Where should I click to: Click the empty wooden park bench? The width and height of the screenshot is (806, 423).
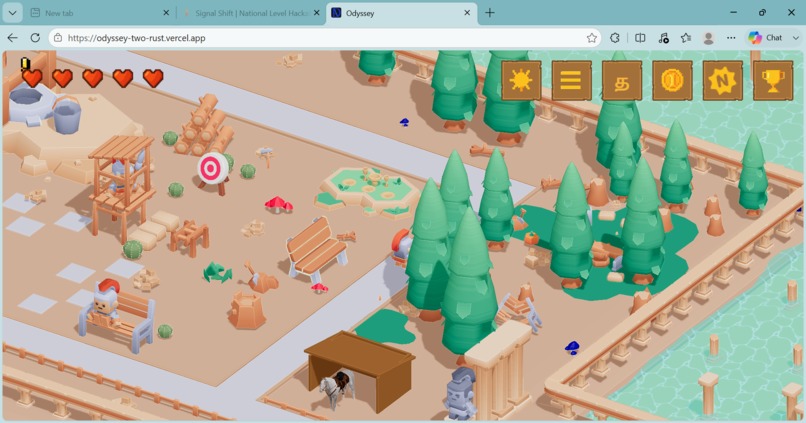[316, 248]
